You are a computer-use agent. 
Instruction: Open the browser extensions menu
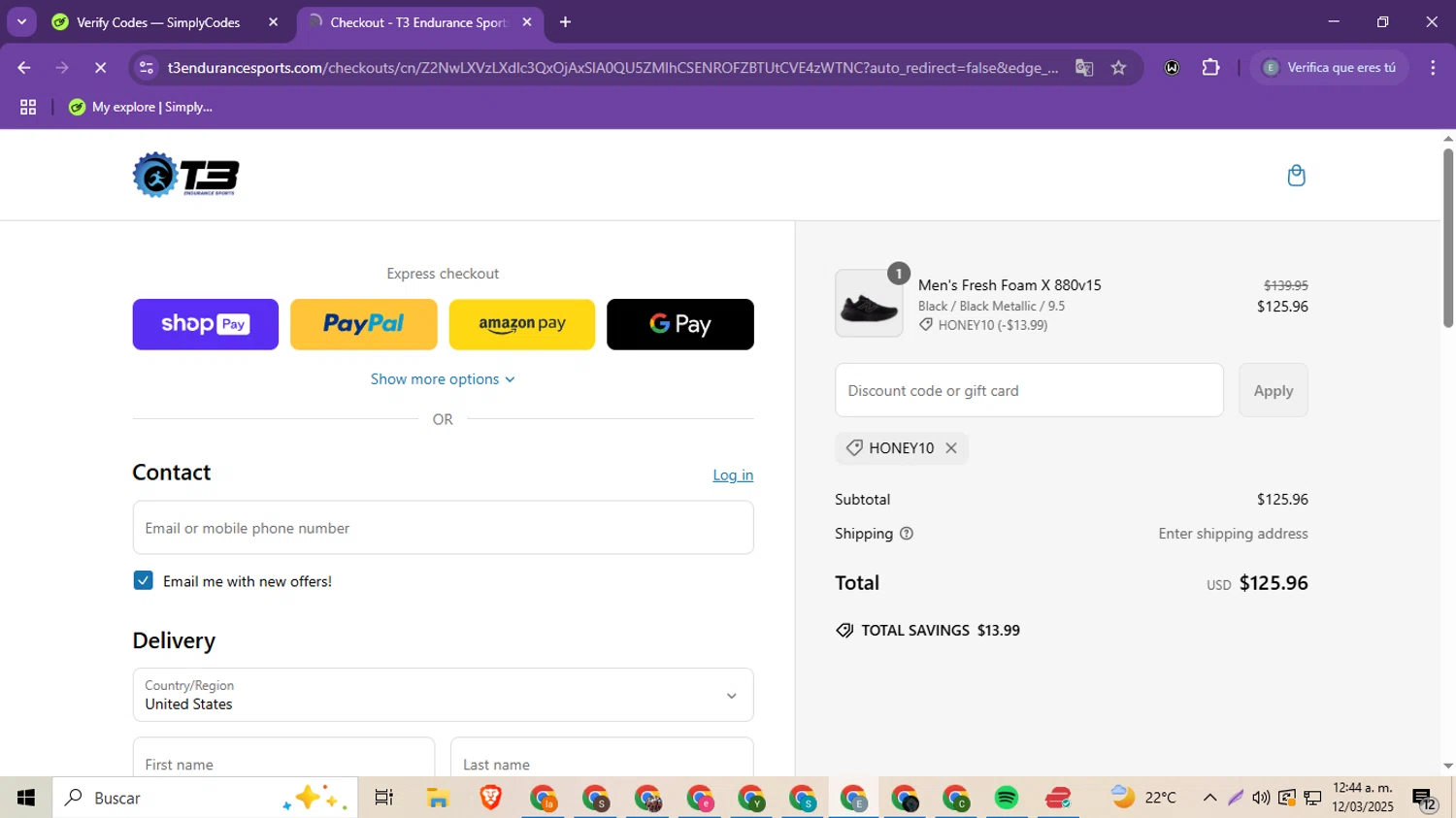[x=1210, y=68]
